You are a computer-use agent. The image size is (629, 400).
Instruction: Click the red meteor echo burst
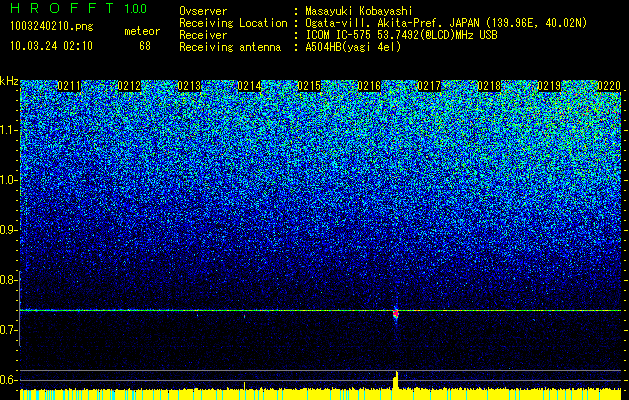[396, 313]
